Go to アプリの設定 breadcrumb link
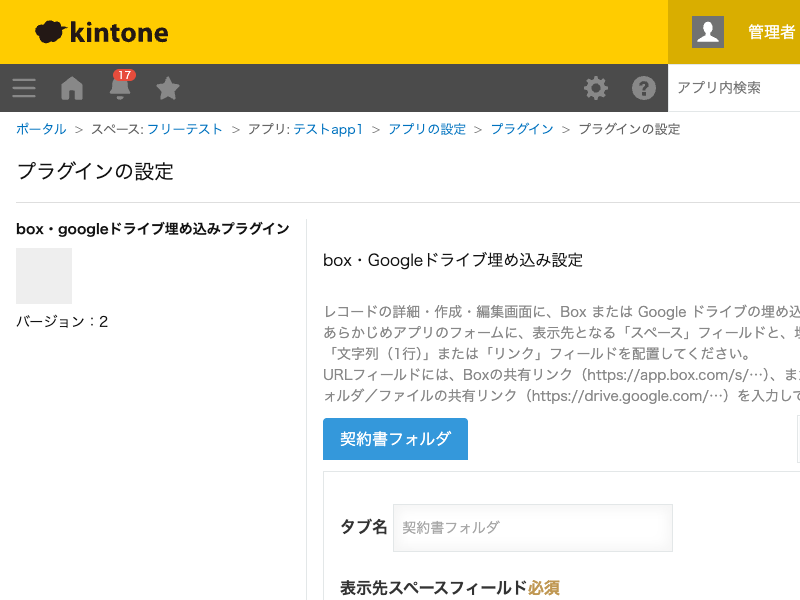The width and height of the screenshot is (800, 600). (427, 129)
